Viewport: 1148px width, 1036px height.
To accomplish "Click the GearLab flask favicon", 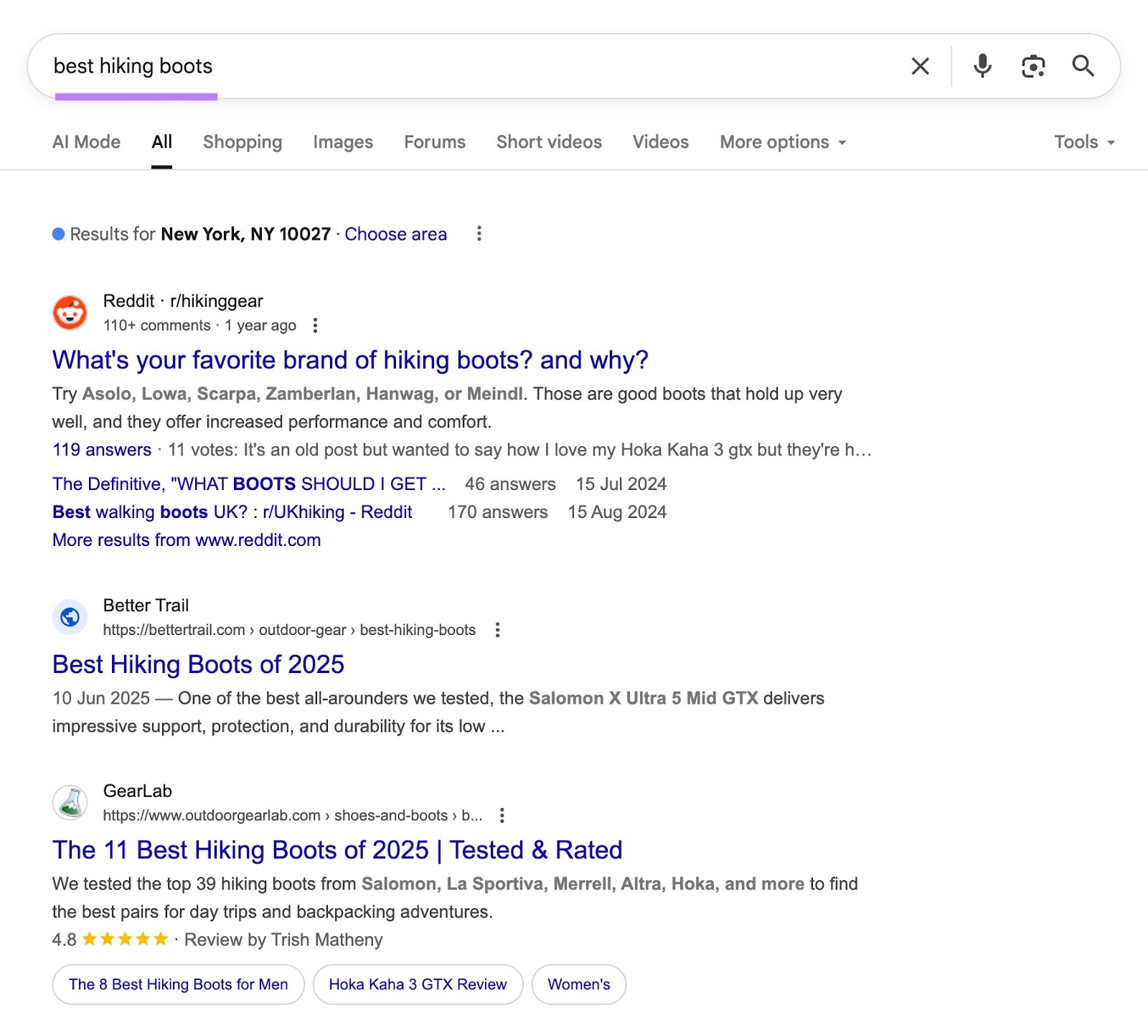I will (69, 803).
